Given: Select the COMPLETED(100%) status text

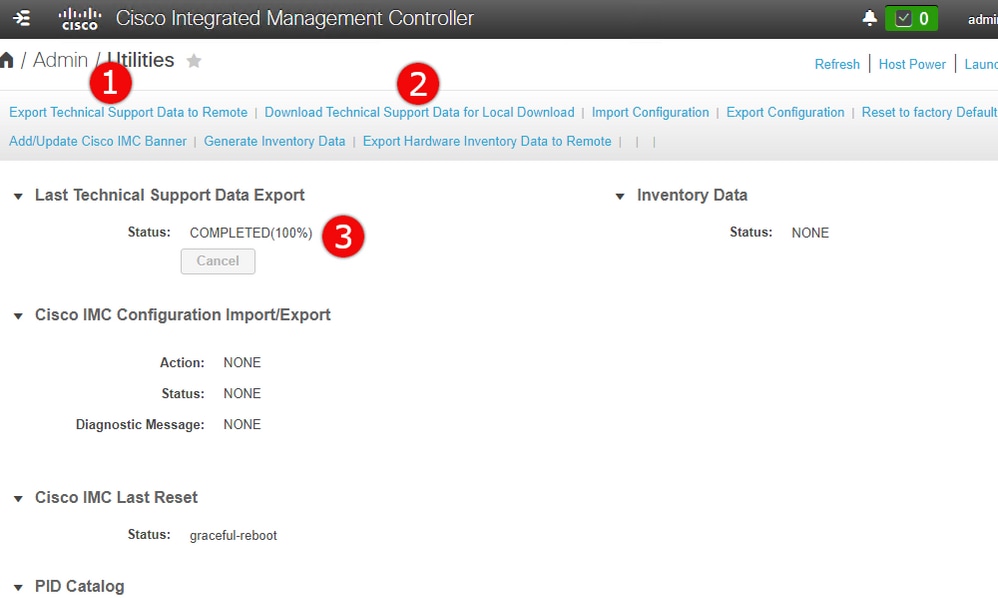Looking at the screenshot, I should point(251,233).
